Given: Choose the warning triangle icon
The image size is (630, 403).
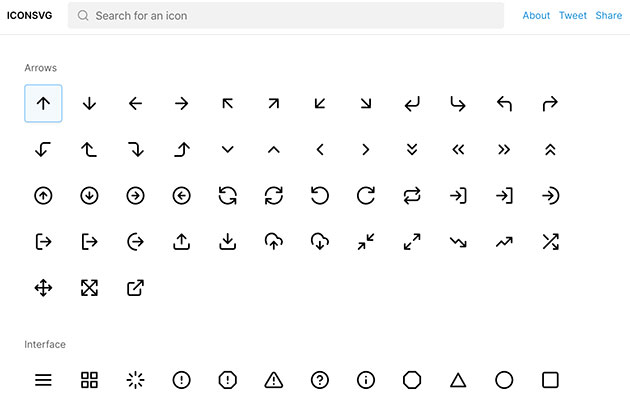Looking at the screenshot, I should click(273, 380).
